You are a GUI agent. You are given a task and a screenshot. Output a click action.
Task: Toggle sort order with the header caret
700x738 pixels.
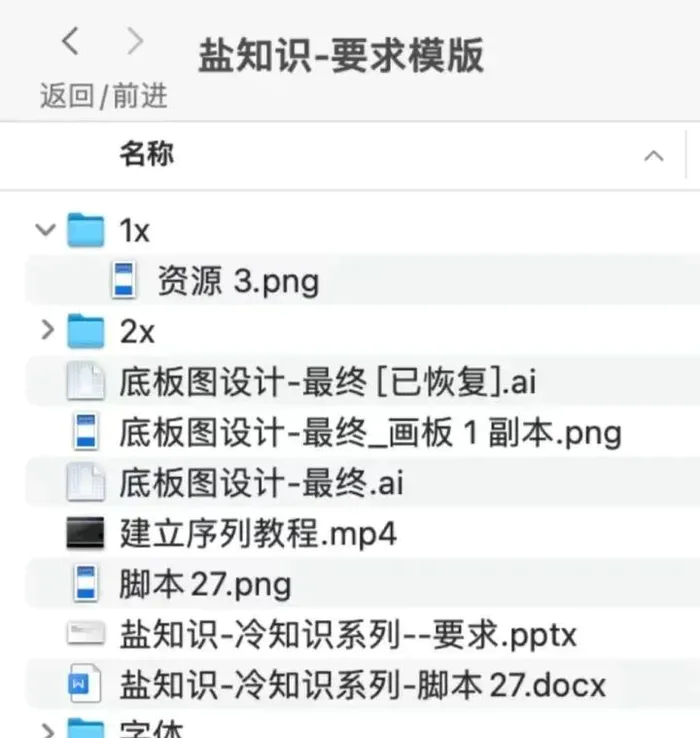[x=654, y=156]
